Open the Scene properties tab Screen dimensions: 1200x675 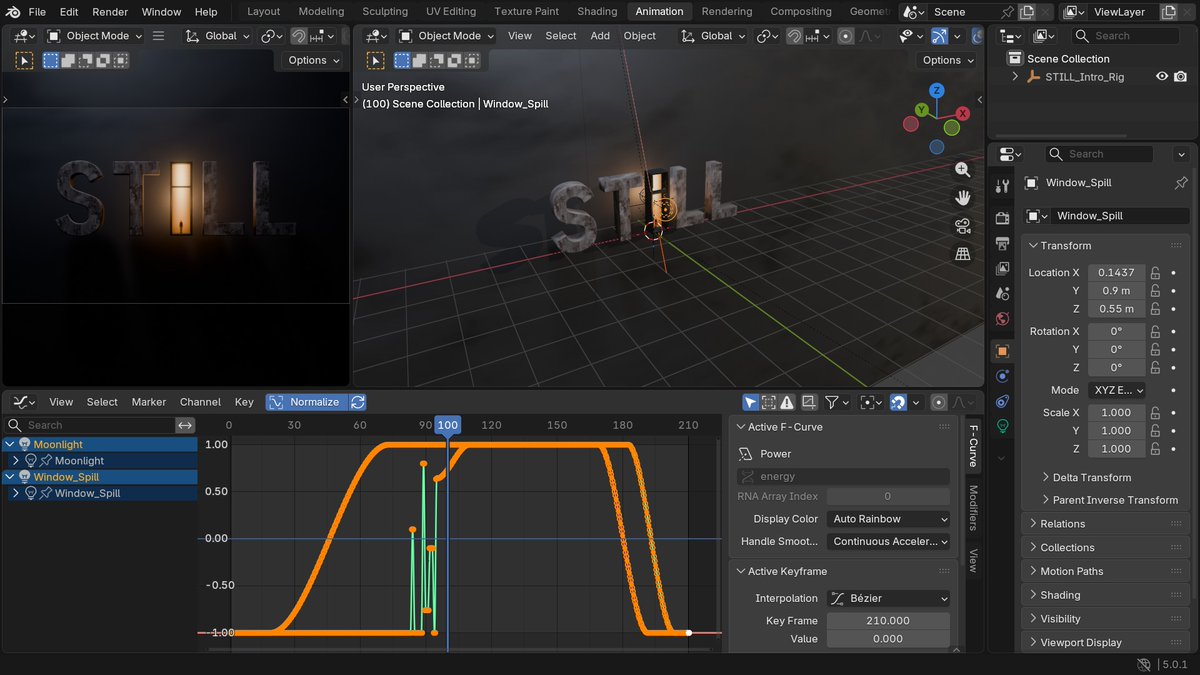1003,293
